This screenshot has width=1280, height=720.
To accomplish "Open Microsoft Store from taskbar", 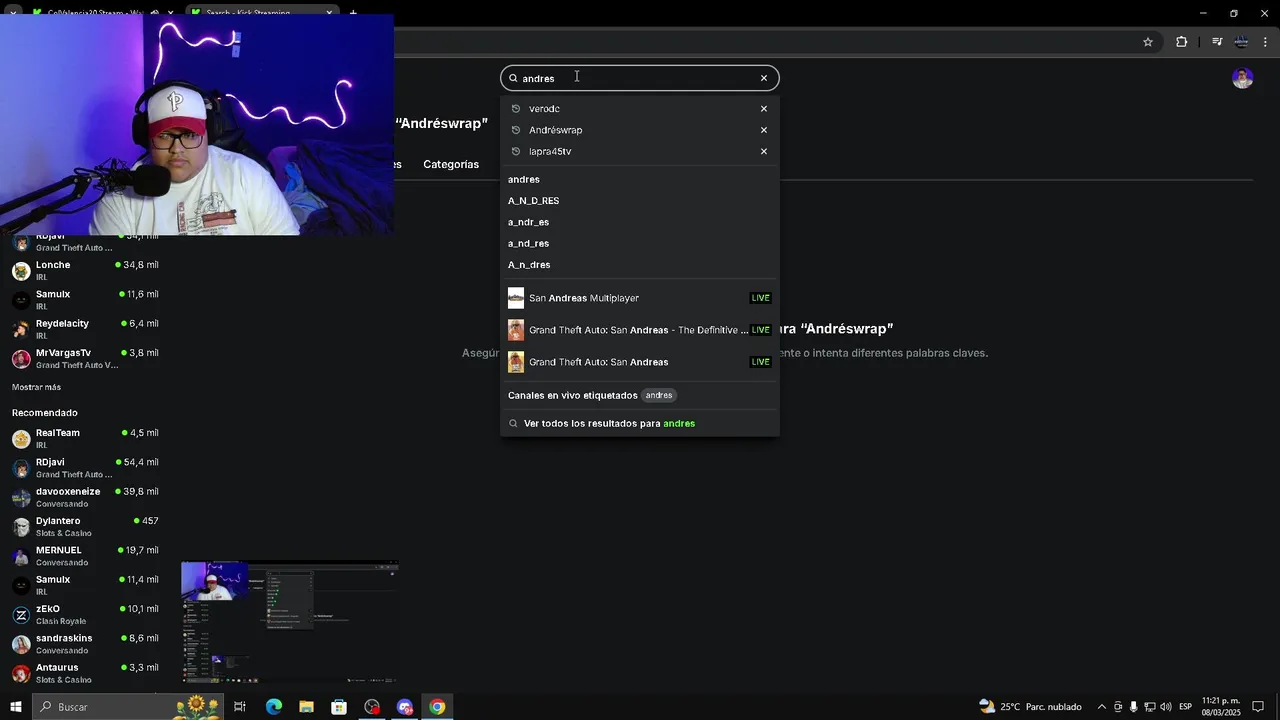I will (339, 707).
